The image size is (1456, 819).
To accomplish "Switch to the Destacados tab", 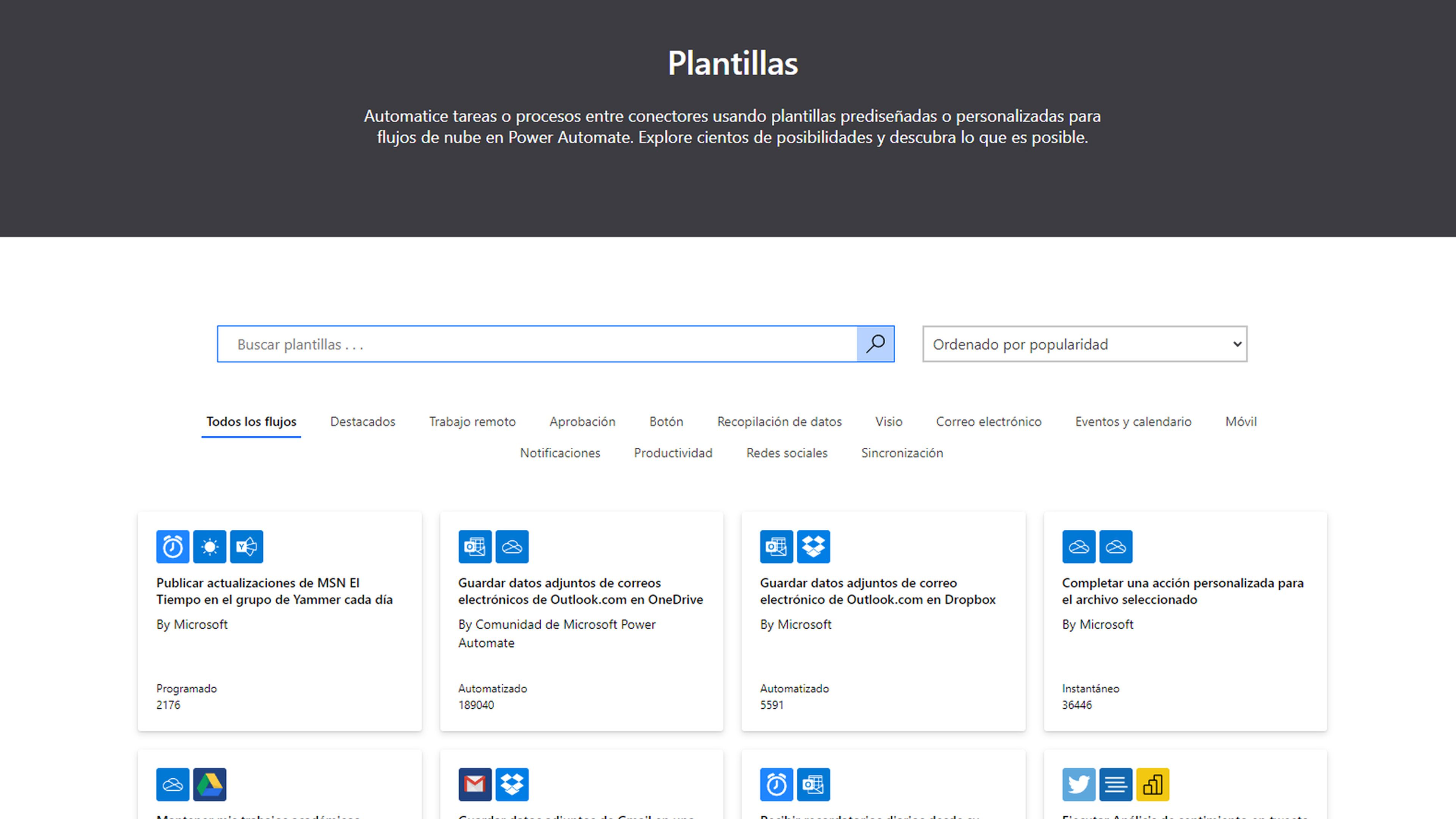I will (363, 422).
